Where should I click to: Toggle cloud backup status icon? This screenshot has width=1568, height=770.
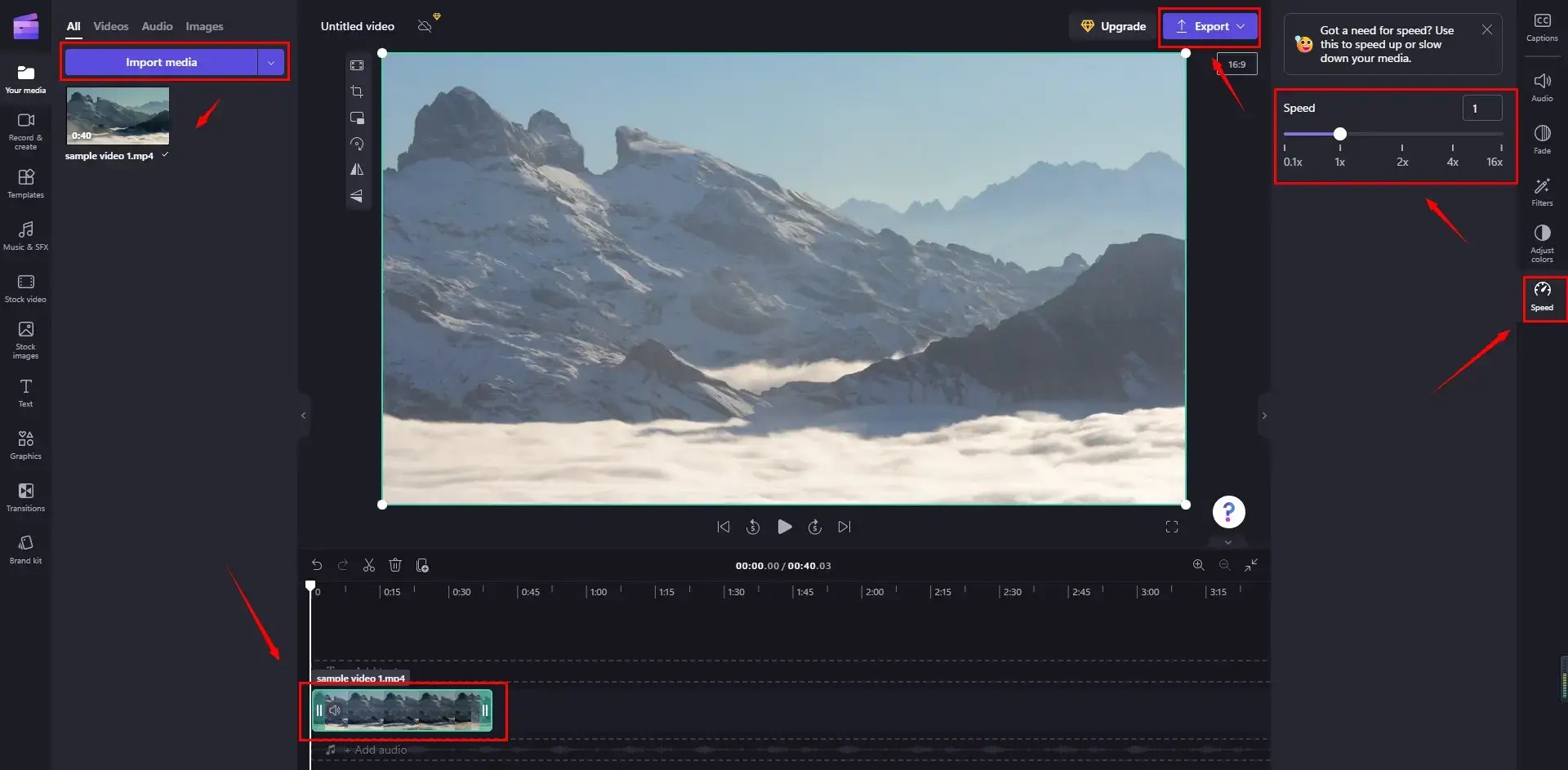tap(425, 26)
